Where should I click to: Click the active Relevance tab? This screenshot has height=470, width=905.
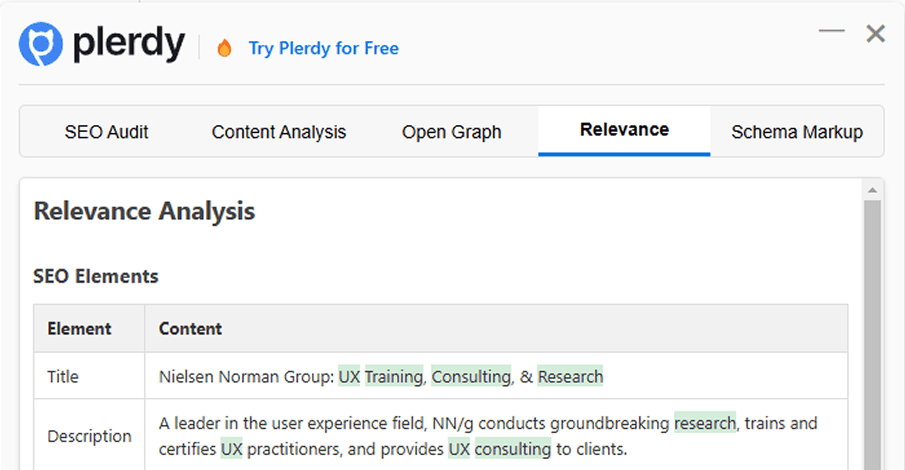[624, 130]
